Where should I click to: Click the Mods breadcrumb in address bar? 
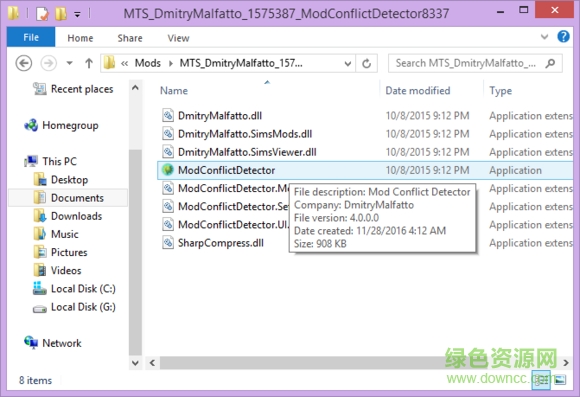click(148, 63)
